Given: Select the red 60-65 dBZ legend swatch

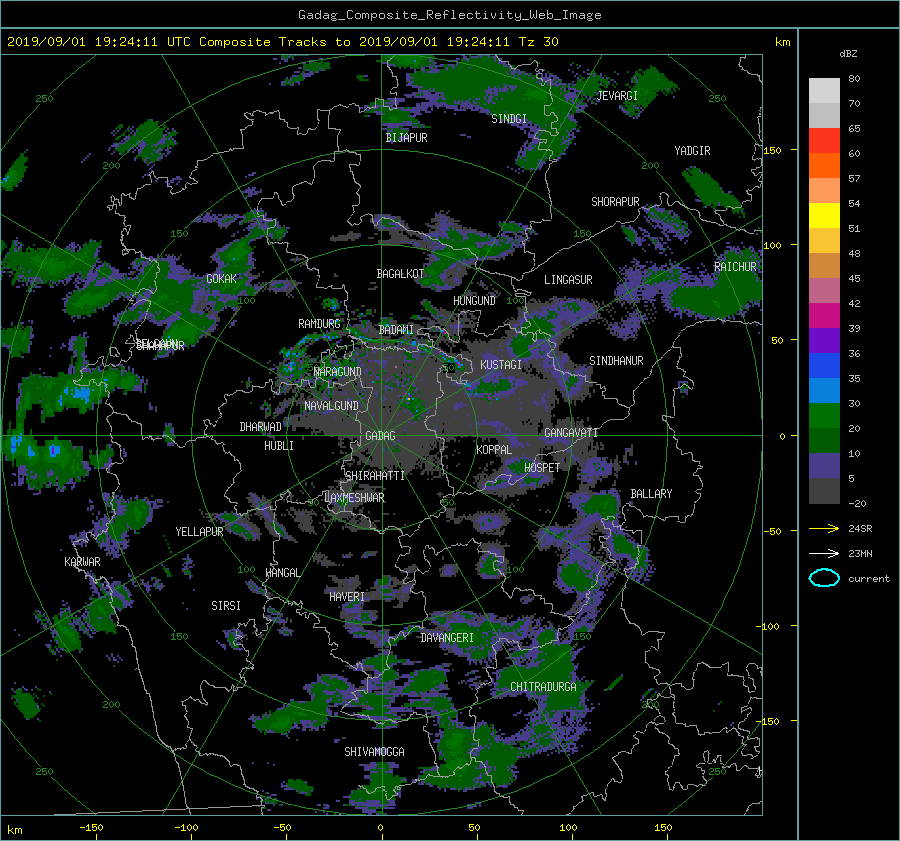Looking at the screenshot, I should pos(824,141).
